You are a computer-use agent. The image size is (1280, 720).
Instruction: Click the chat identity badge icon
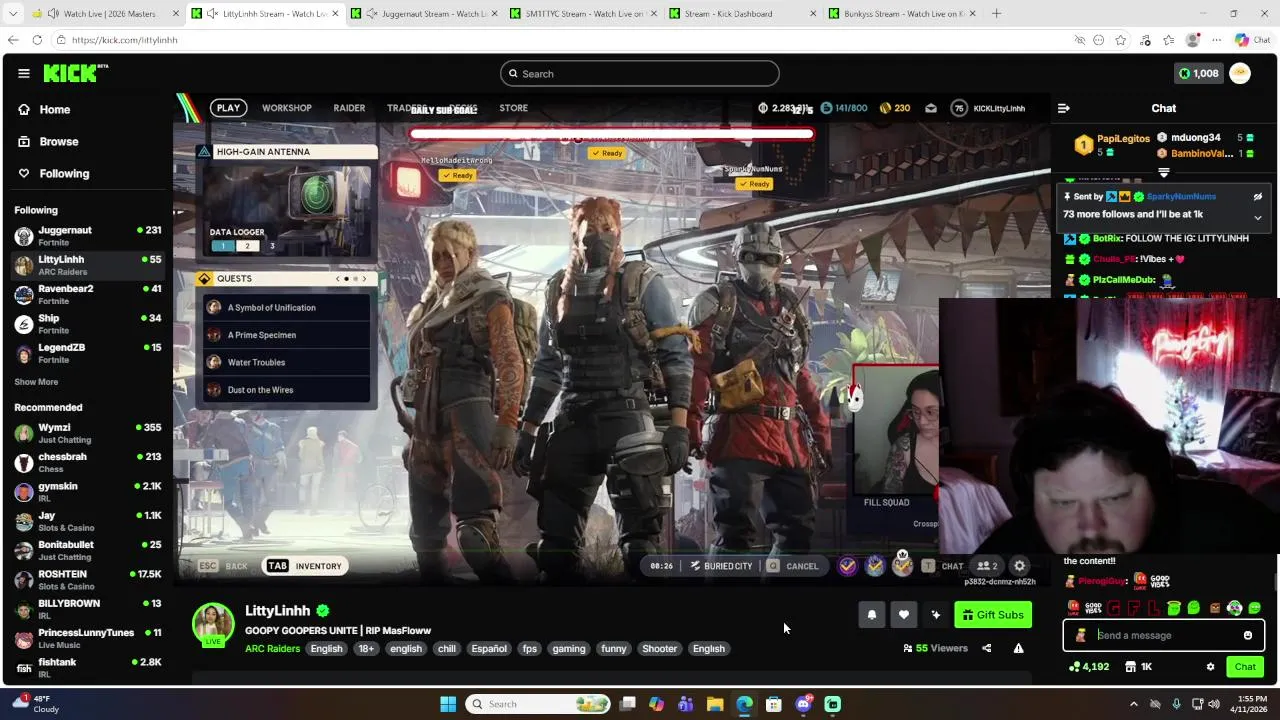[1080, 635]
